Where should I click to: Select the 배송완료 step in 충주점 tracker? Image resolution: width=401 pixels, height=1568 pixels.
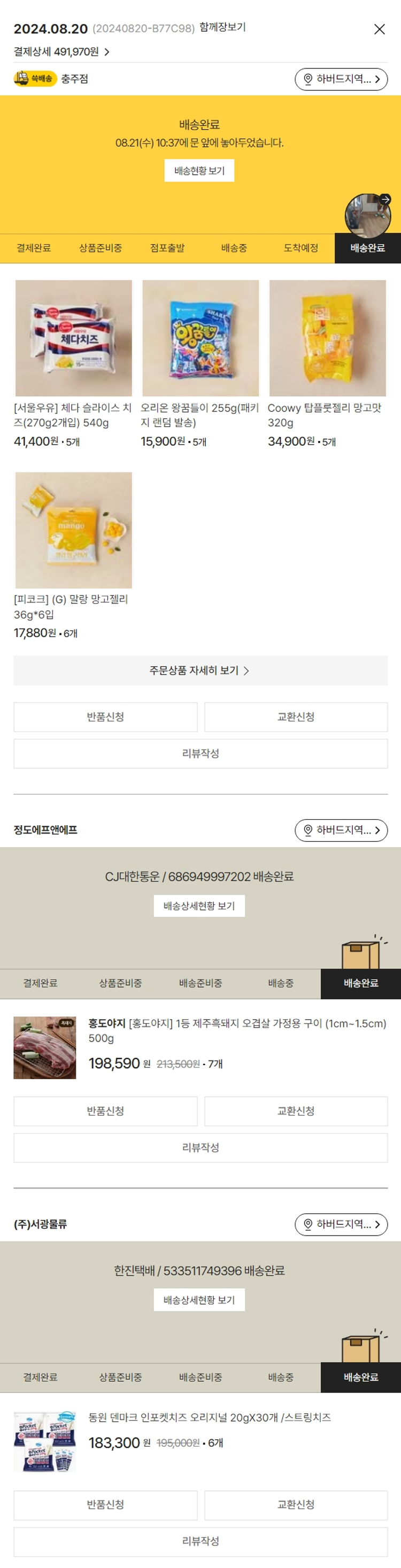click(x=367, y=249)
